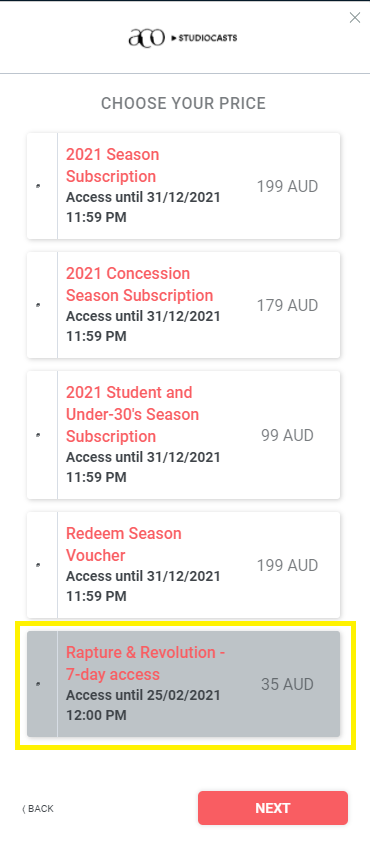Choose Rapture & Revolution 7-day access title
The image size is (370, 847).
145,663
